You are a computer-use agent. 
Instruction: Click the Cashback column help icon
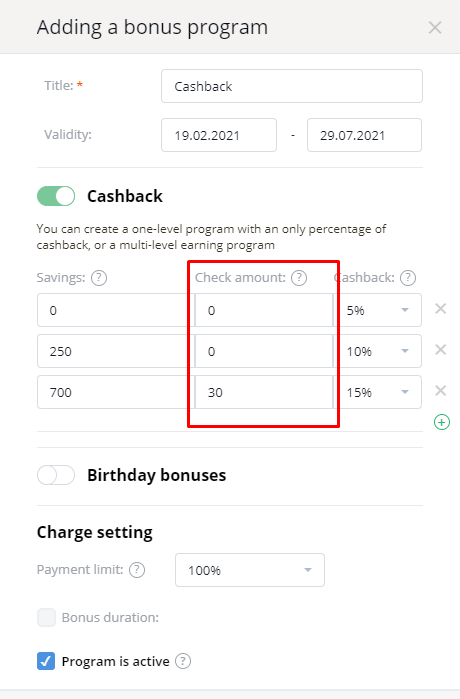[408, 278]
